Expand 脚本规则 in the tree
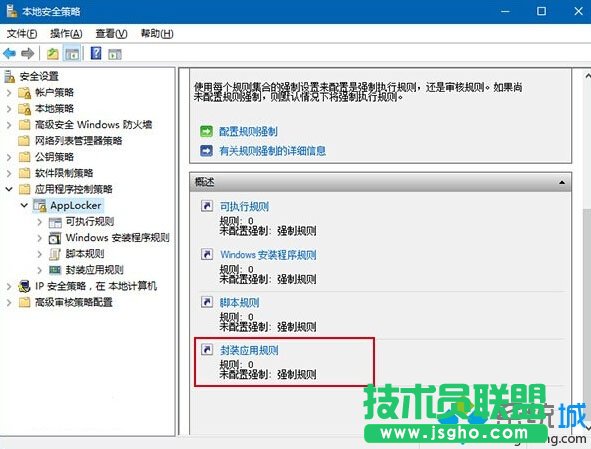The height and width of the screenshot is (449, 591). [40, 254]
